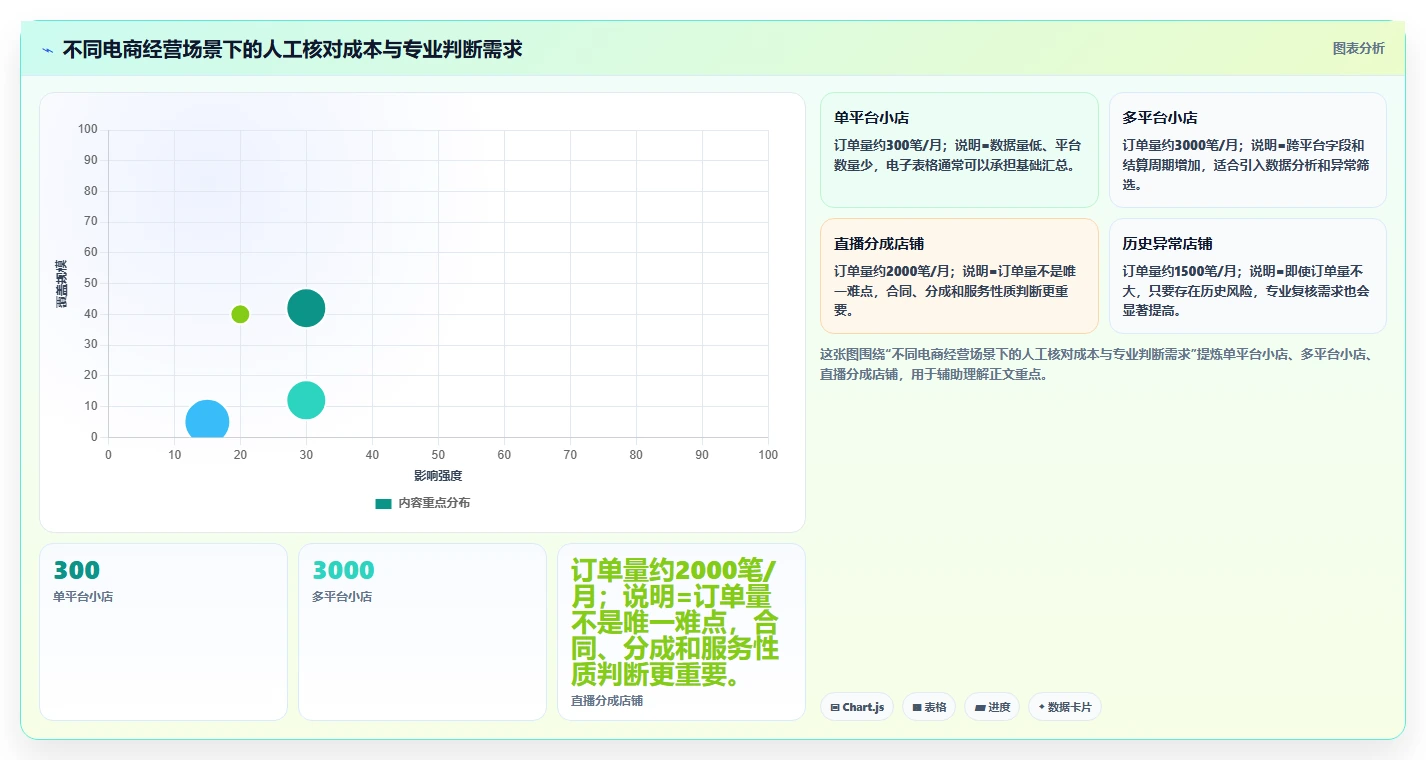This screenshot has width=1426, height=760.
Task: Click the 影响强度 x-axis label
Action: 438,476
